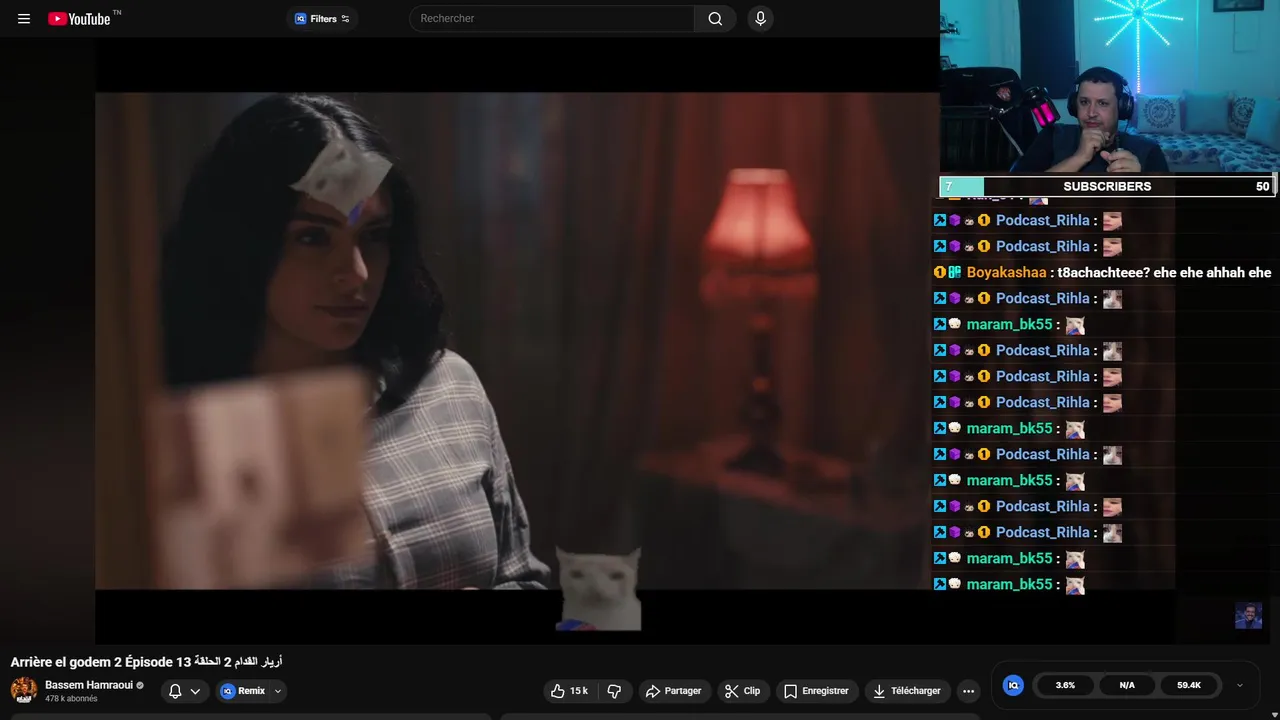Open the YouTube hamburger guide menu

pyautogui.click(x=24, y=19)
